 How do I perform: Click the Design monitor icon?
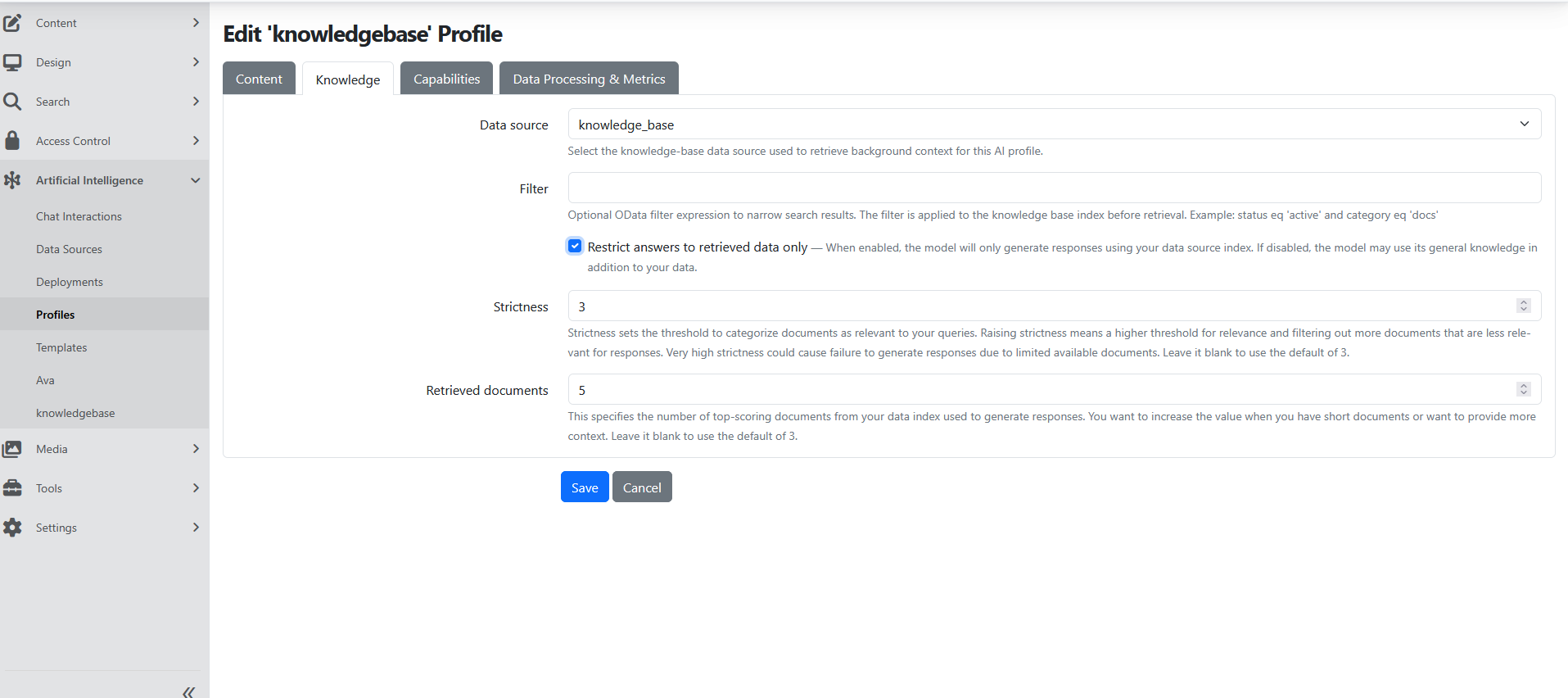point(12,62)
